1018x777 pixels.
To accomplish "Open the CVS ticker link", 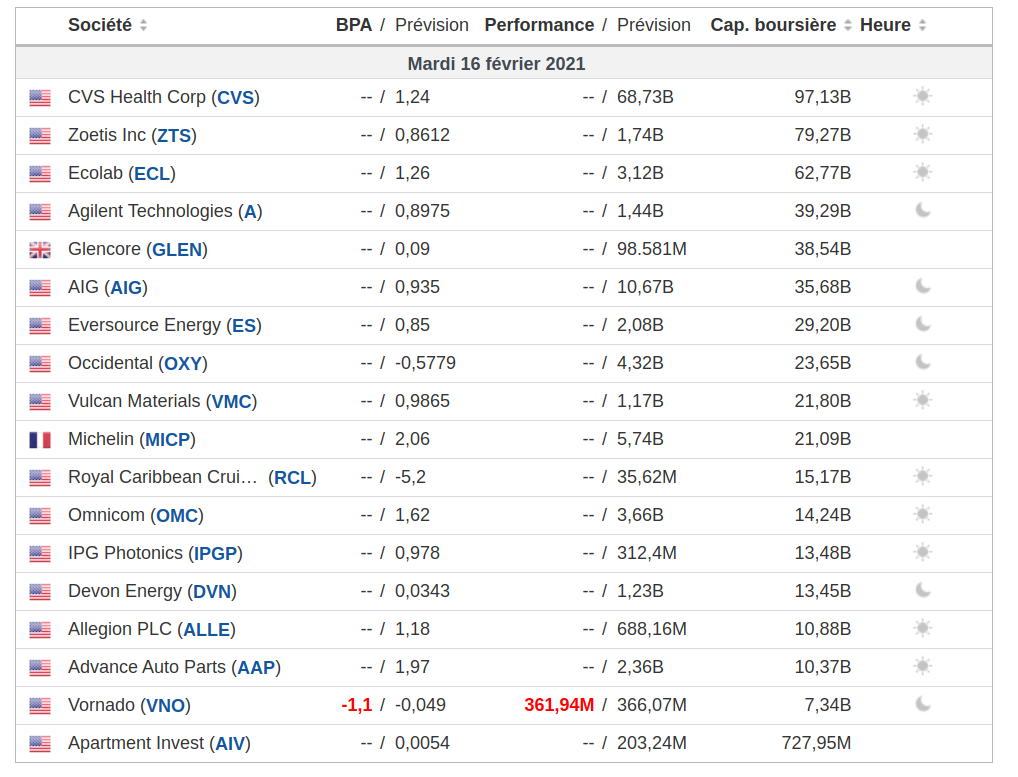I will coord(235,97).
